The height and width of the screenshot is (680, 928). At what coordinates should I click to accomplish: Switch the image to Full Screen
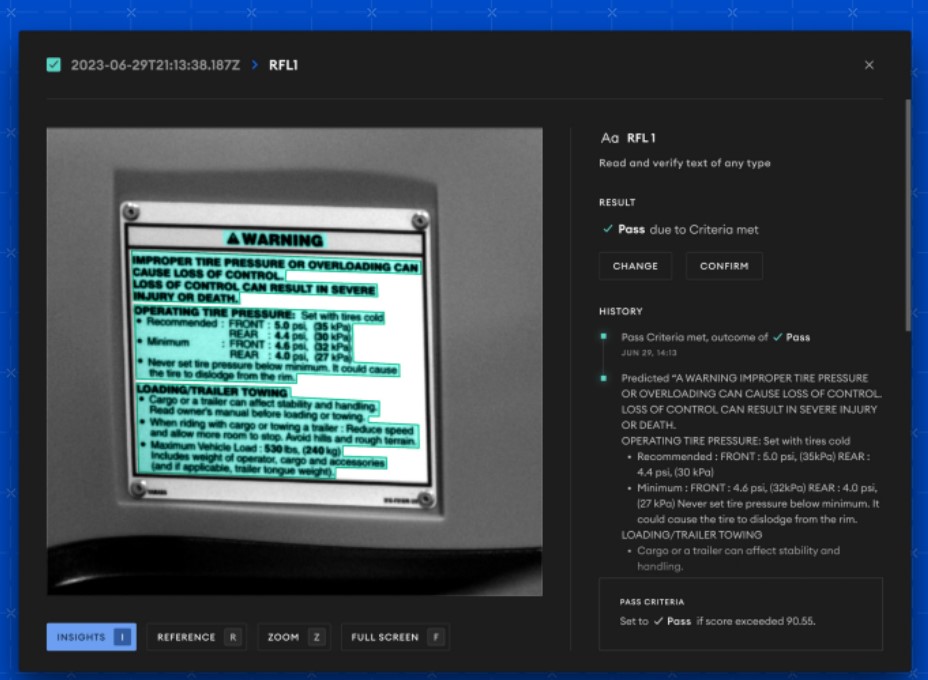pos(395,637)
